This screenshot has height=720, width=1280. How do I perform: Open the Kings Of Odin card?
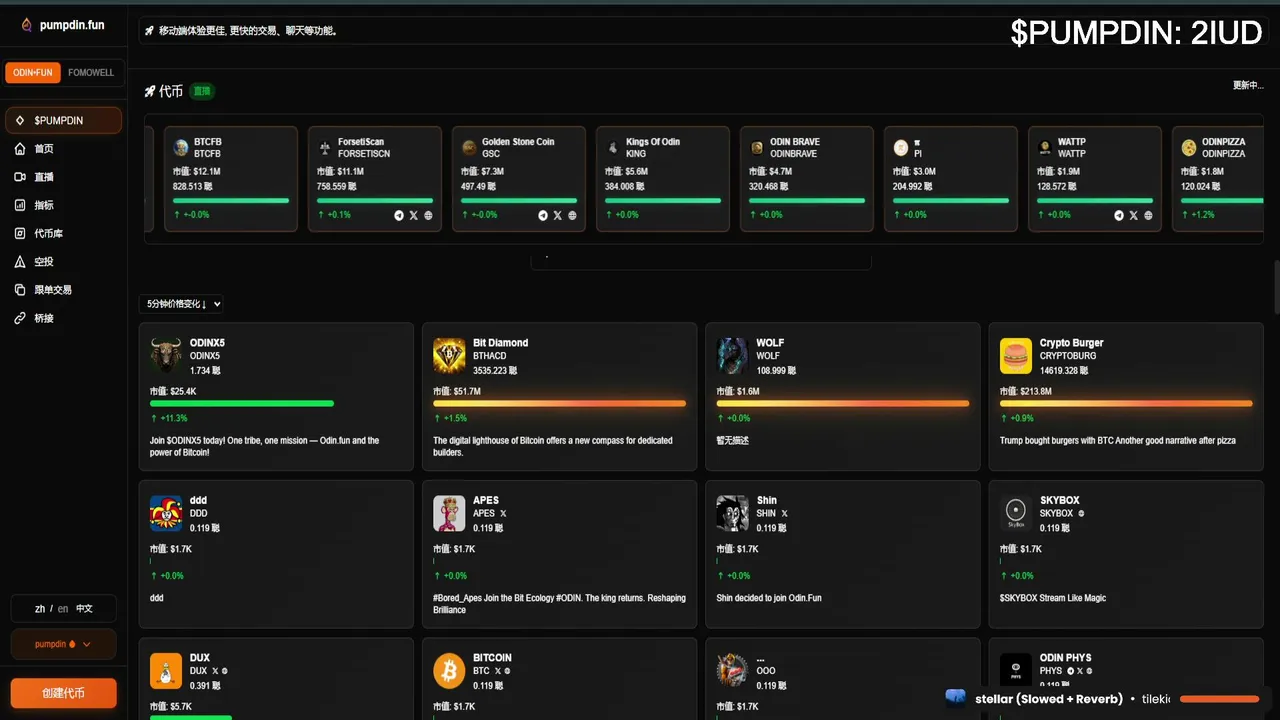coord(662,179)
